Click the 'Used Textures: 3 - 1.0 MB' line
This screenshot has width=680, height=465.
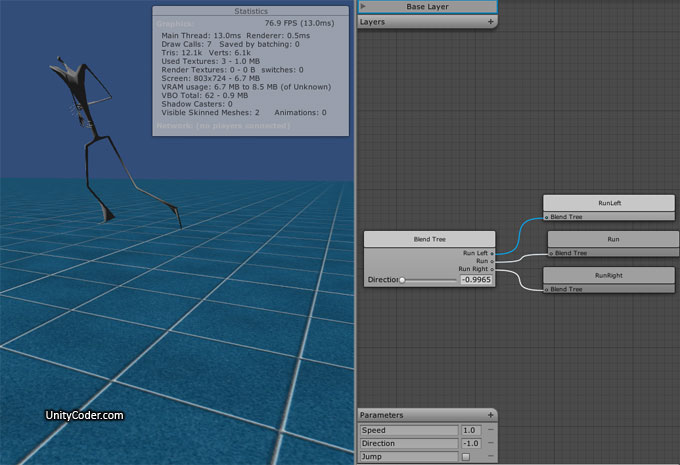[210, 61]
